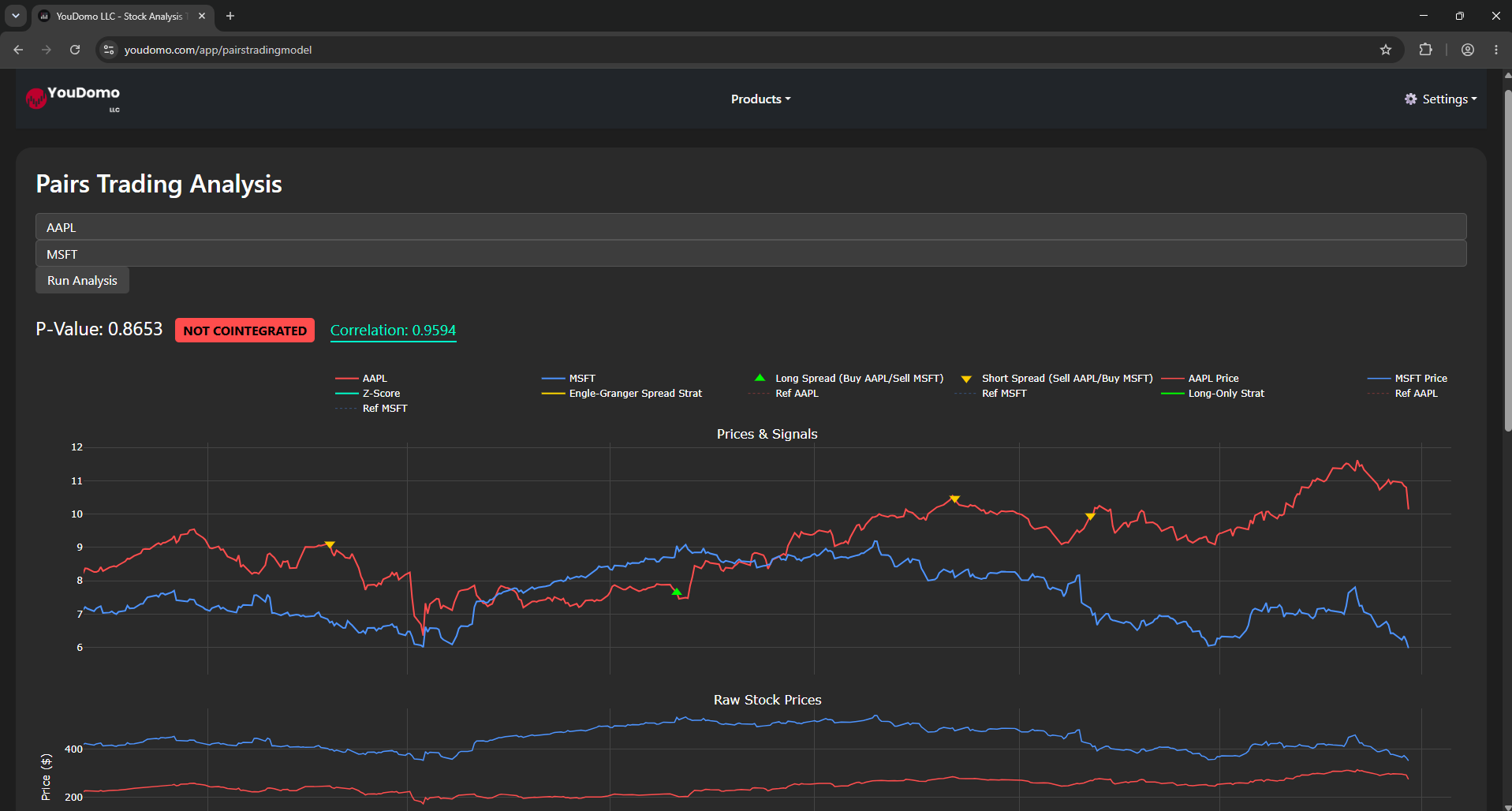This screenshot has width=1512, height=811.
Task: Toggle the MSFT Price legend series
Action: 1408,379
